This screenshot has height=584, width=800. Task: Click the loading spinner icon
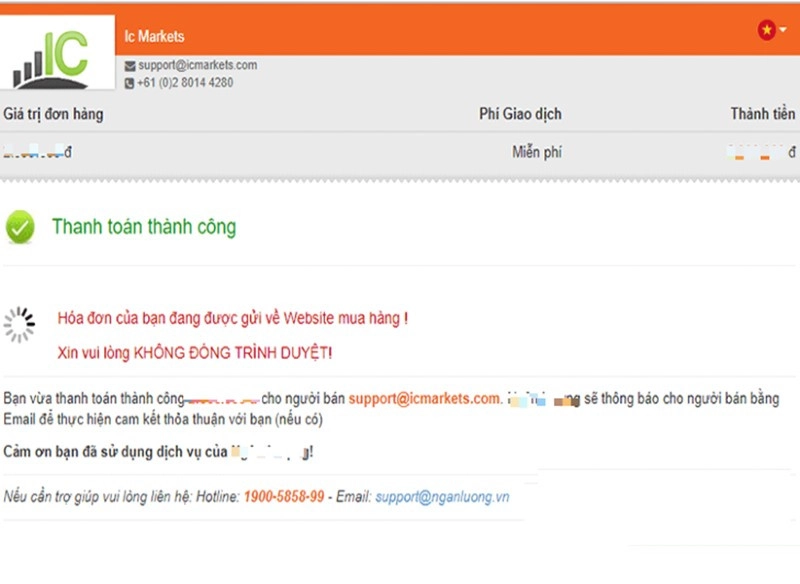19,324
